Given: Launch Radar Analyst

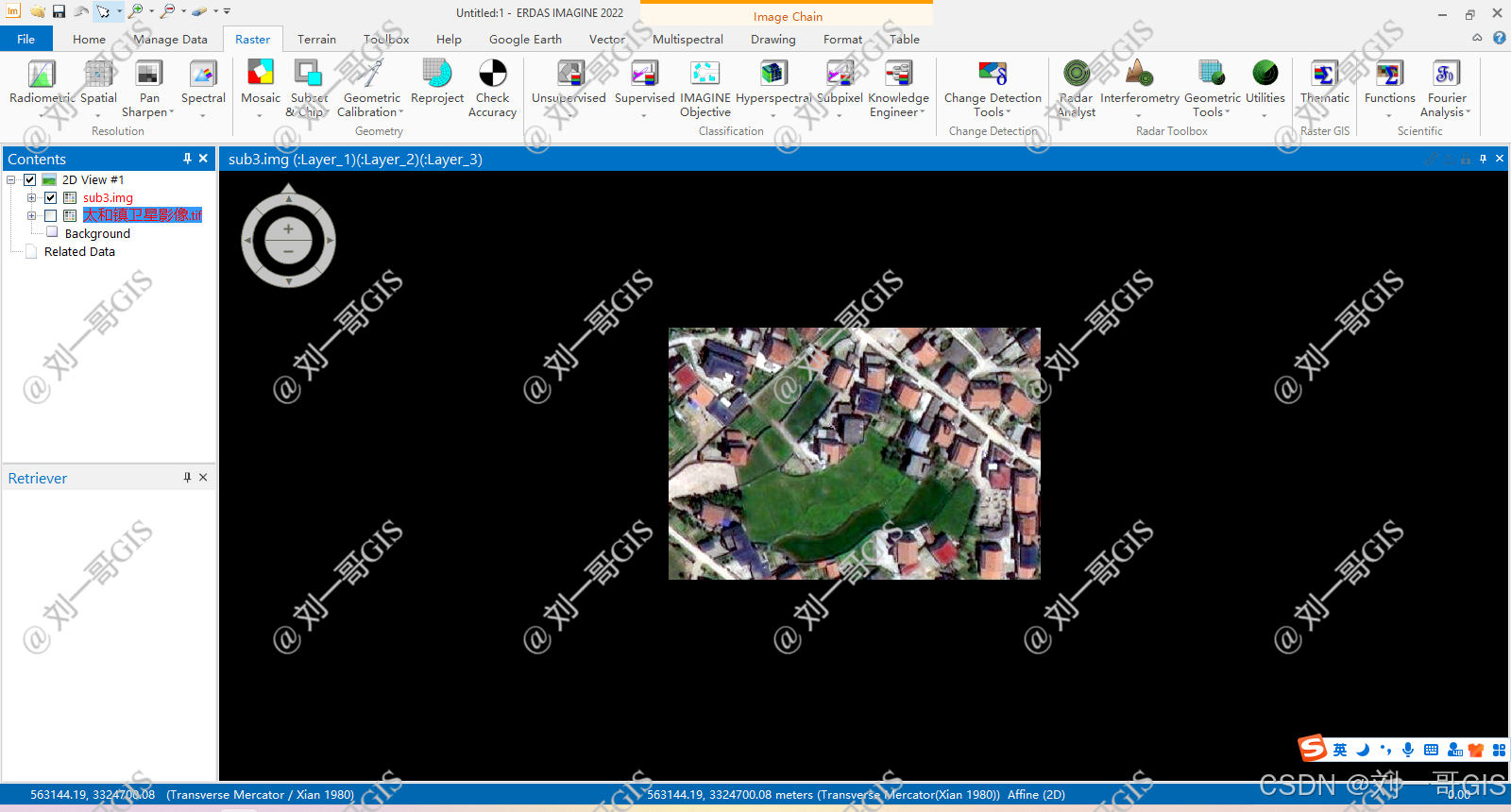Looking at the screenshot, I should (x=1076, y=87).
